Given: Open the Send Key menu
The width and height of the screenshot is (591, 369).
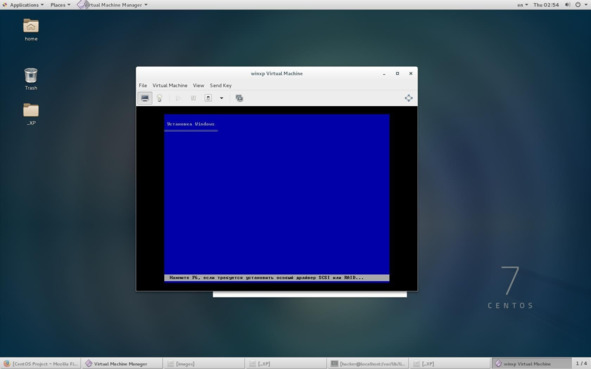Looking at the screenshot, I should (x=221, y=86).
